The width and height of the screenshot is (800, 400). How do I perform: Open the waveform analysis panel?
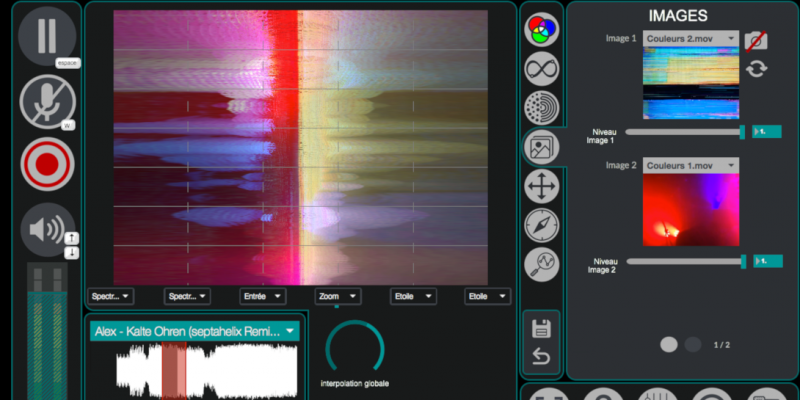[541, 264]
